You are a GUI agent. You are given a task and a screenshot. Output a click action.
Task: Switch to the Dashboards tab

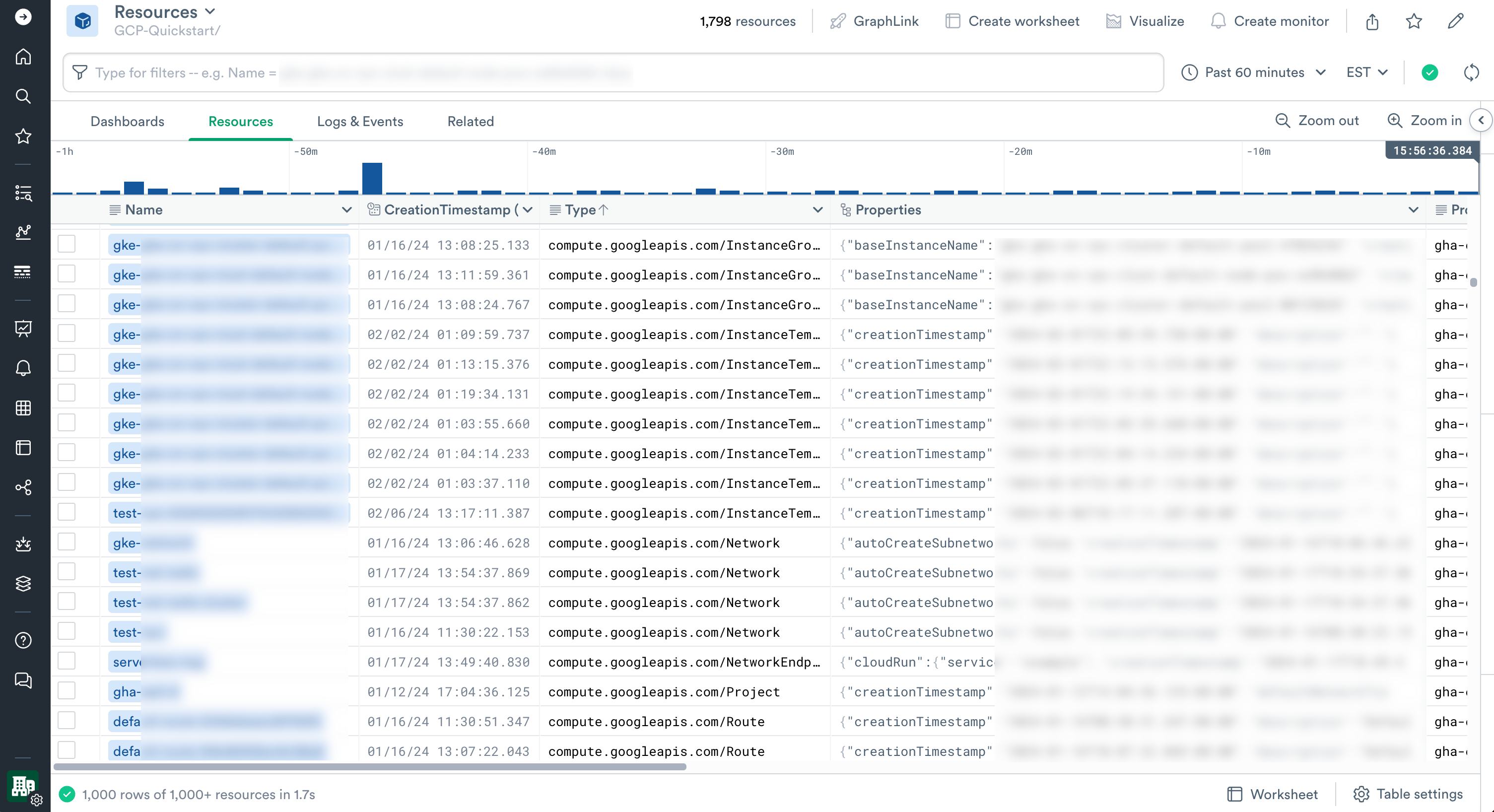coord(127,121)
